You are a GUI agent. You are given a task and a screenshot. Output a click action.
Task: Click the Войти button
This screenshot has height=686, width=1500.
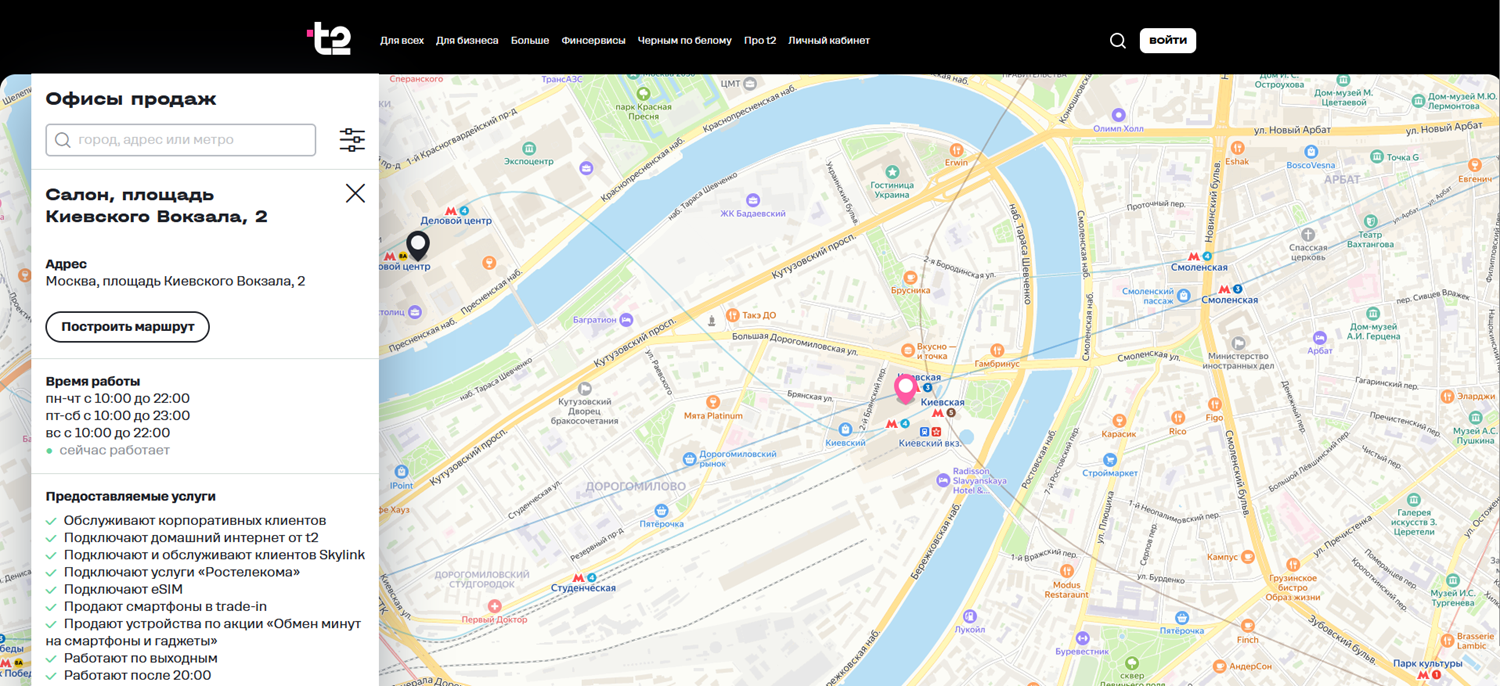point(1168,41)
